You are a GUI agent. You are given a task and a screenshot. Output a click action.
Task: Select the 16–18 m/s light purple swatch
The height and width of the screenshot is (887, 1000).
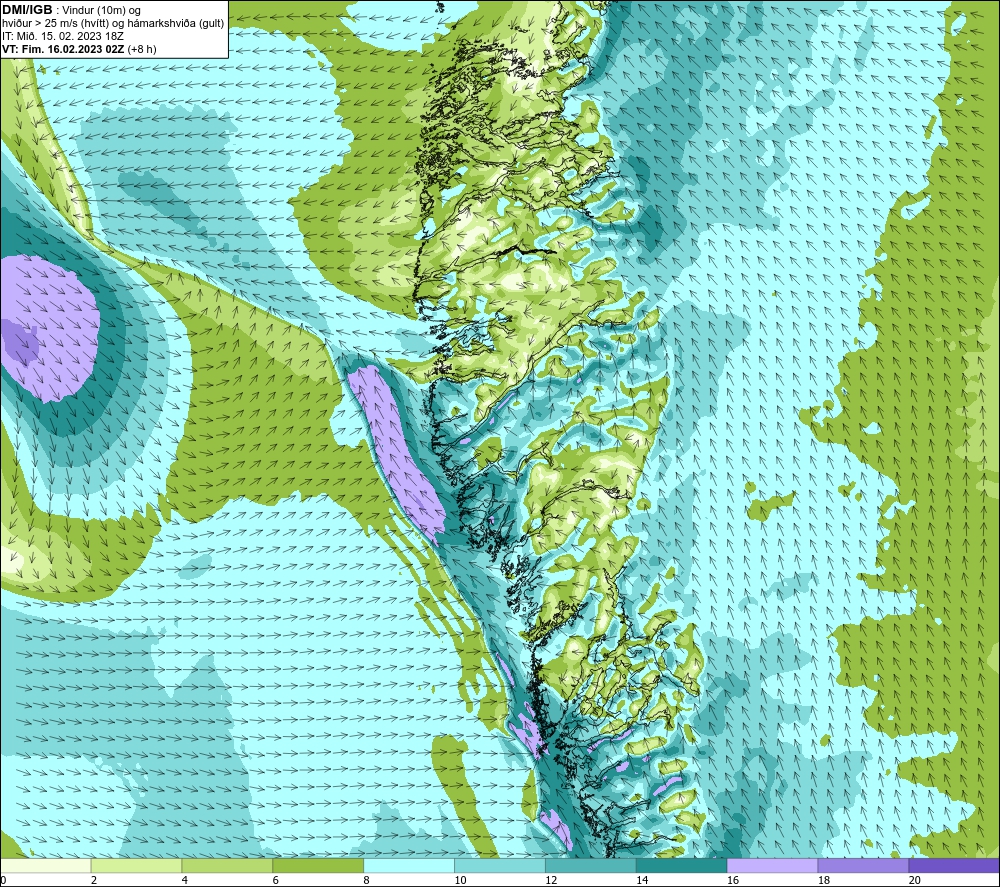point(772,865)
